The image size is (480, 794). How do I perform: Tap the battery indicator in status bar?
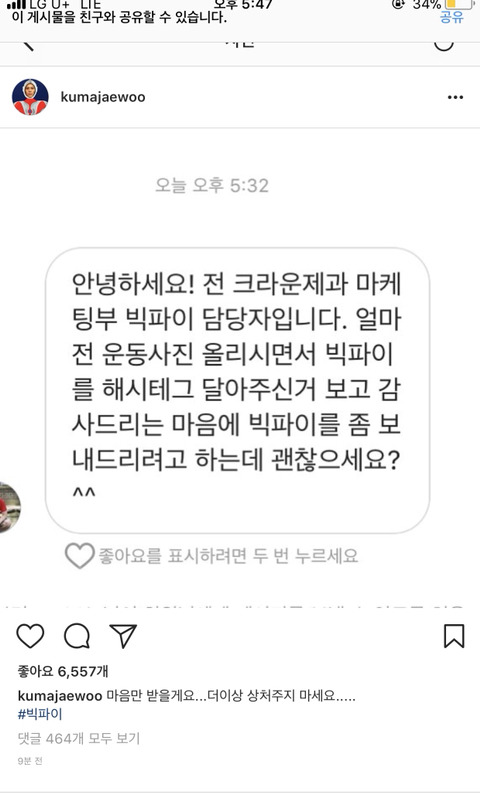coord(458,4)
